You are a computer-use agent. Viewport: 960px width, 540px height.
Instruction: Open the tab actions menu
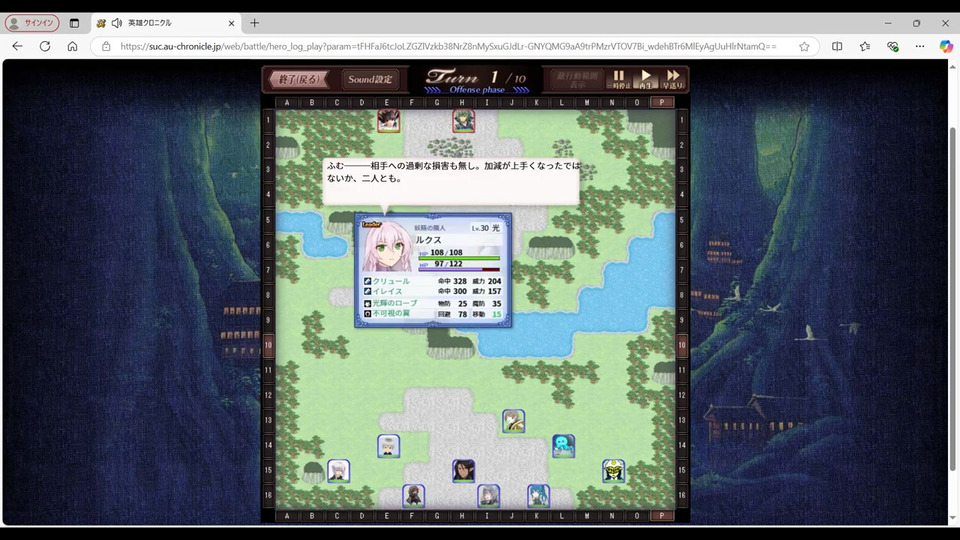[x=74, y=23]
